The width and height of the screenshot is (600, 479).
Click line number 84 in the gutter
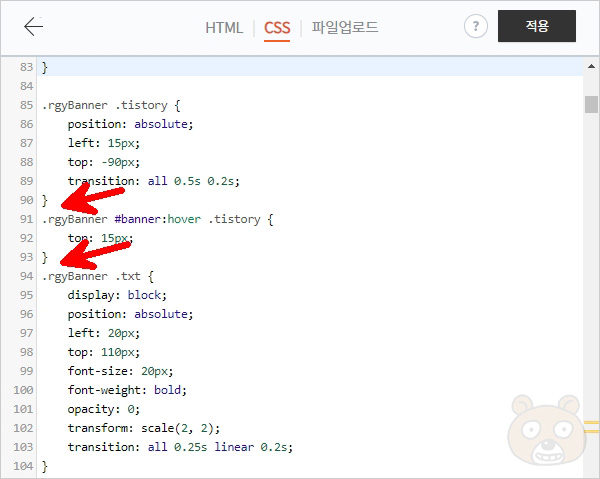pyautogui.click(x=26, y=86)
